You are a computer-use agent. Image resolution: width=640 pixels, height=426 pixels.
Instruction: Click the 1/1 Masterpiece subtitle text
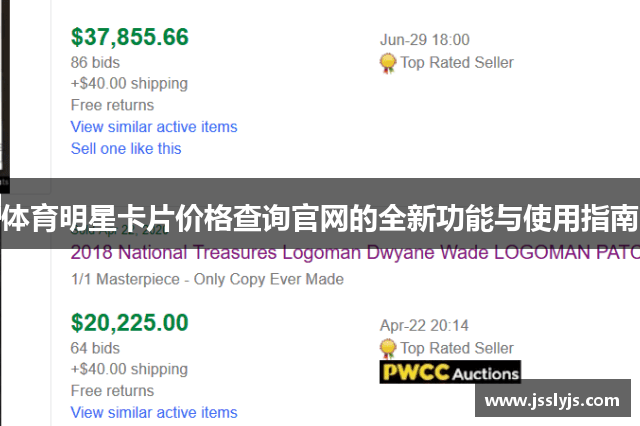point(207,280)
